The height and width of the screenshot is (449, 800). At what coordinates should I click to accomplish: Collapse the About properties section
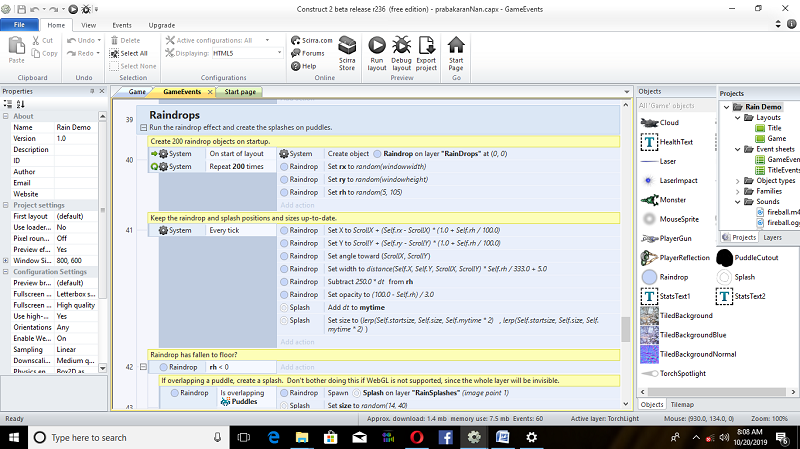click(6, 116)
